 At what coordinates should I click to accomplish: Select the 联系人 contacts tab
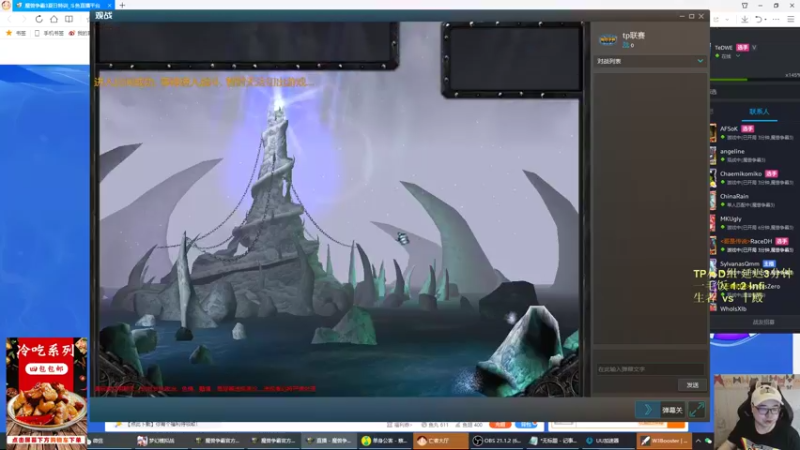[759, 112]
